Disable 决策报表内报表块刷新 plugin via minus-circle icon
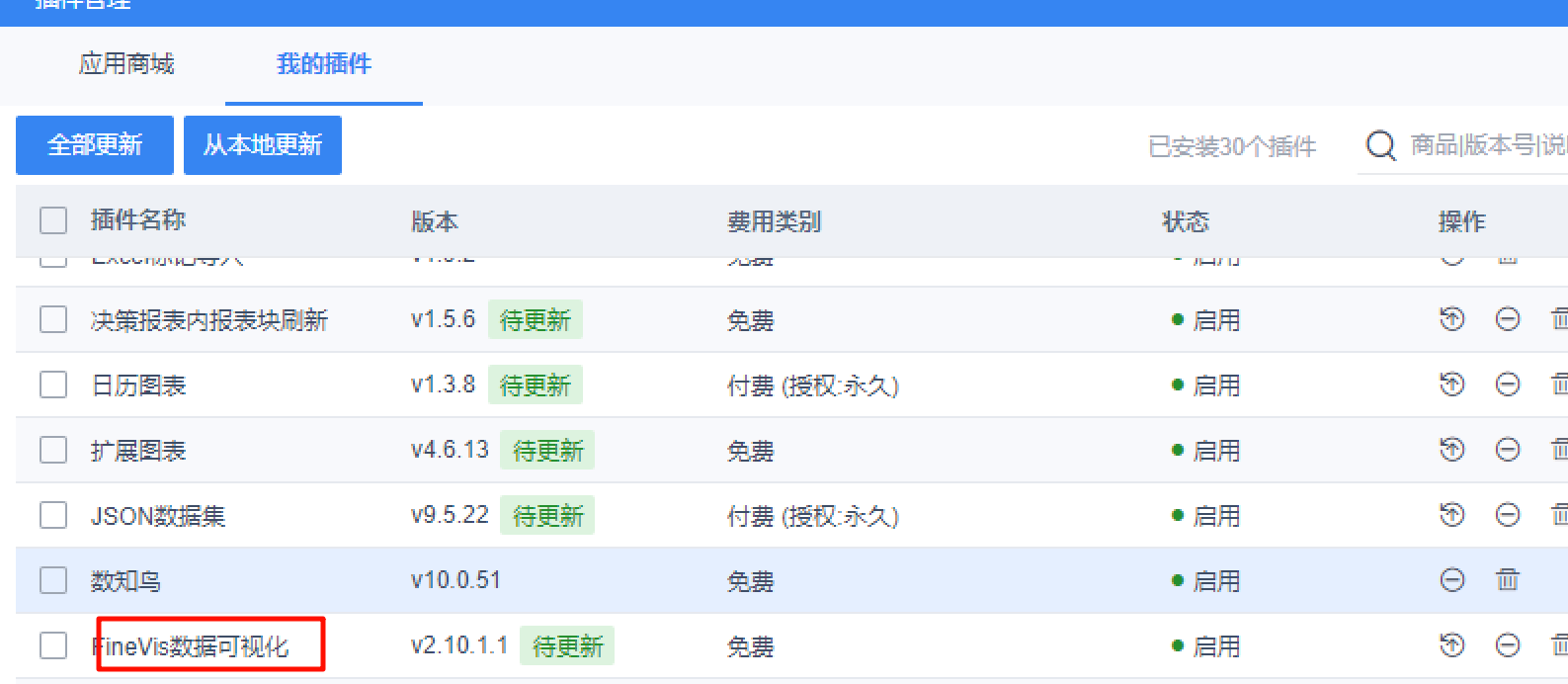 [x=1508, y=319]
